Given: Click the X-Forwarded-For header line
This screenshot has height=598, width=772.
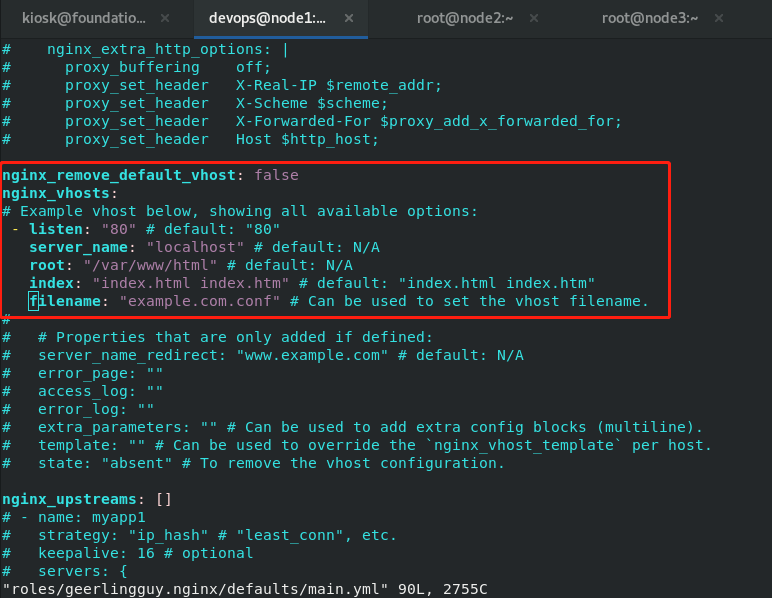Looking at the screenshot, I should (312, 121).
